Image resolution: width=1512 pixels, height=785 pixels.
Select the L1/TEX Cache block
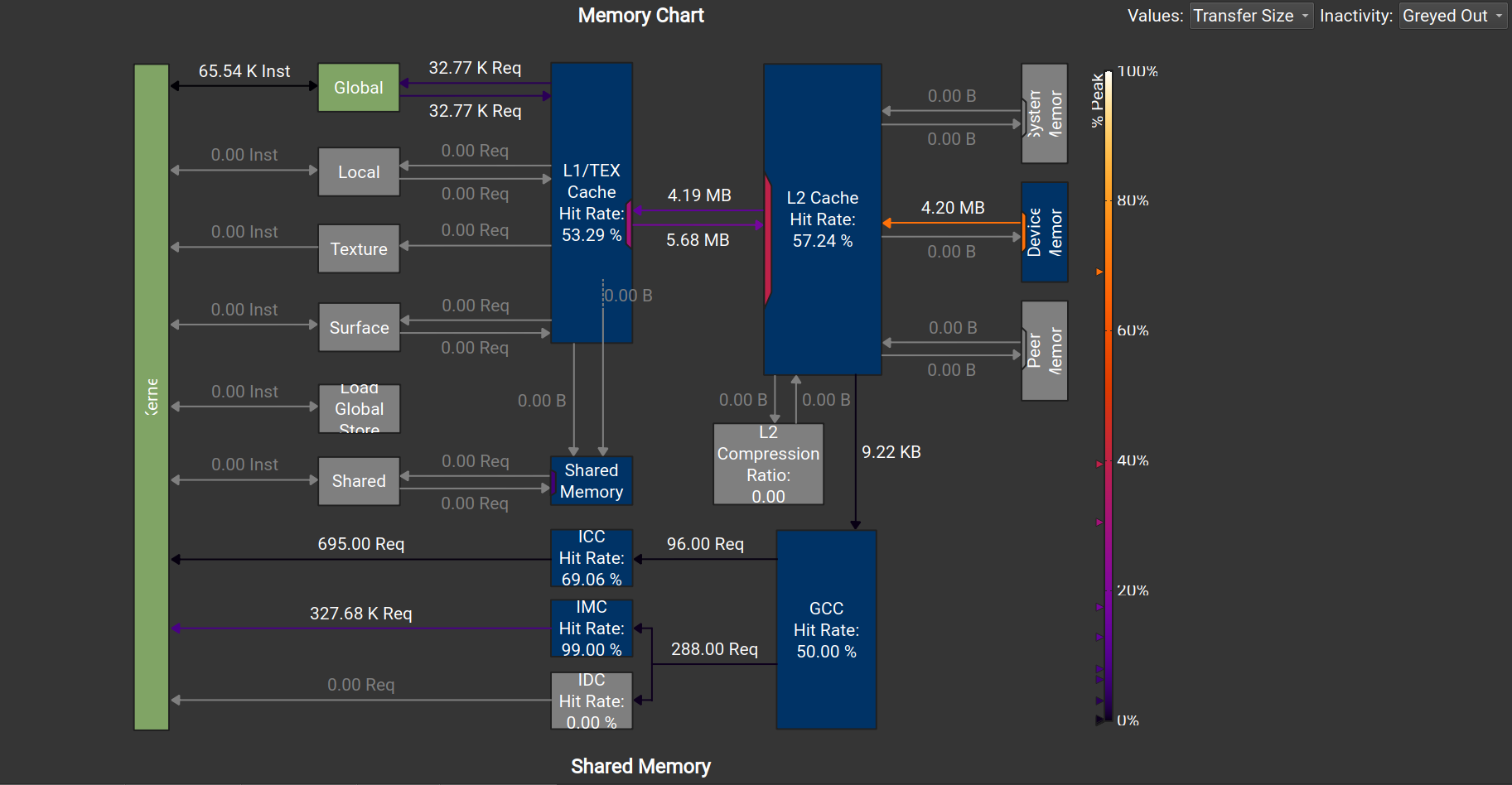[x=592, y=203]
